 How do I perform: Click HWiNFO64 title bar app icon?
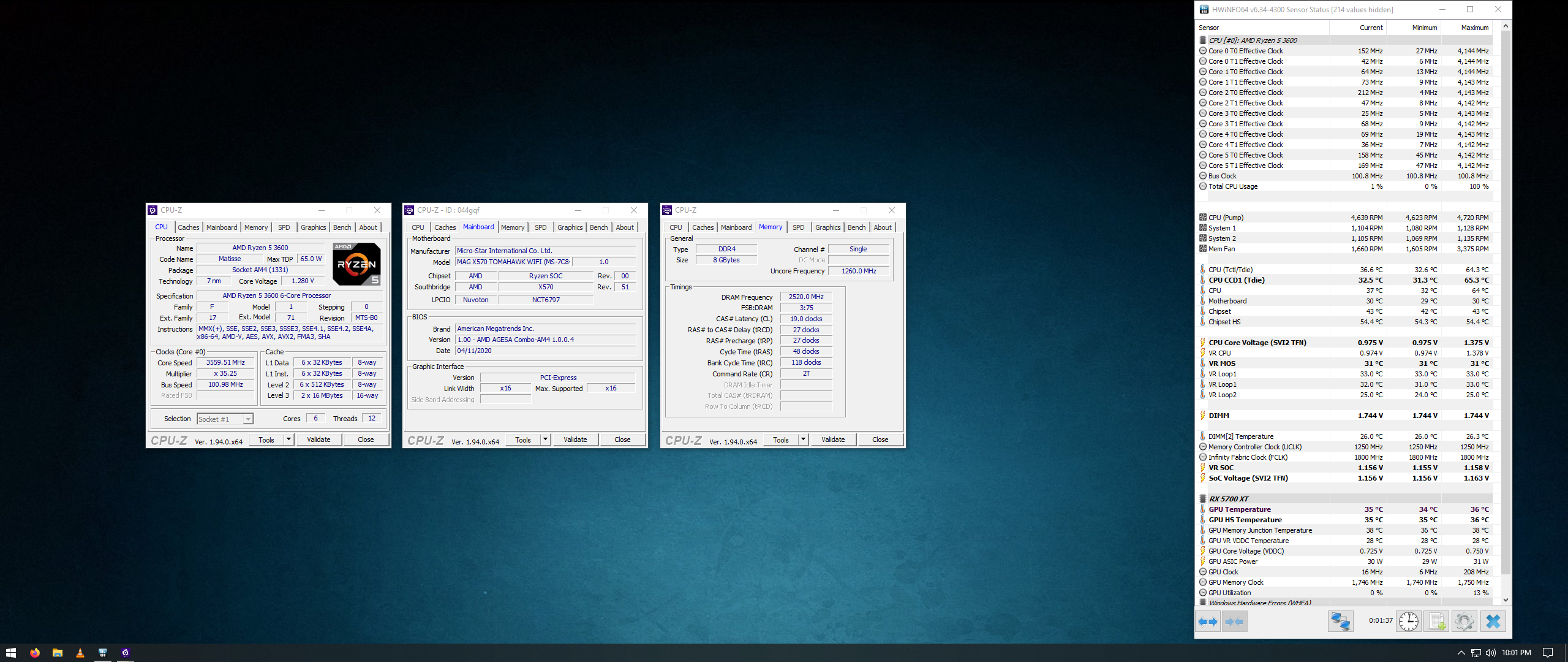[1204, 9]
